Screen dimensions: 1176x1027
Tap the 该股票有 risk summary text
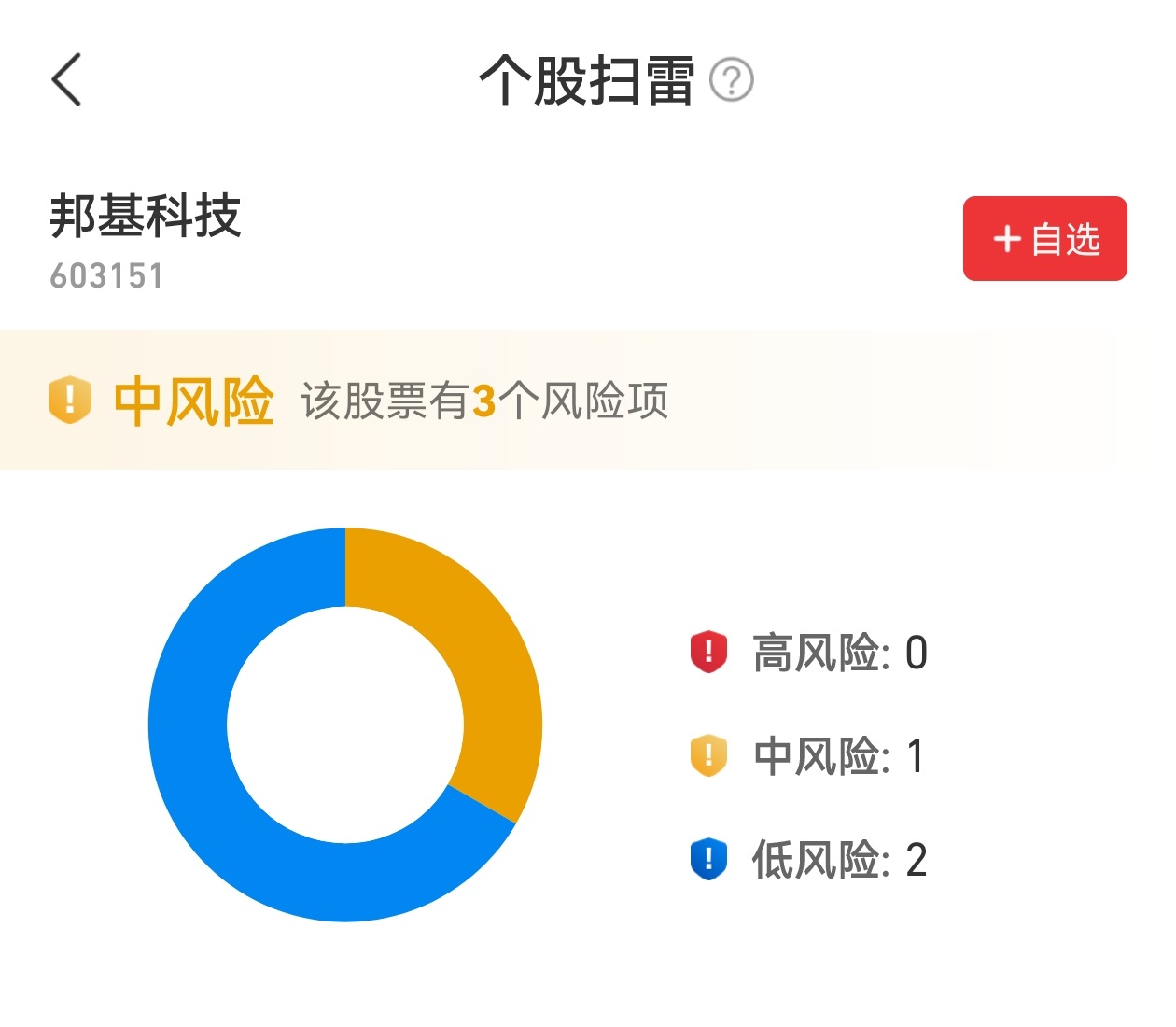click(385, 401)
